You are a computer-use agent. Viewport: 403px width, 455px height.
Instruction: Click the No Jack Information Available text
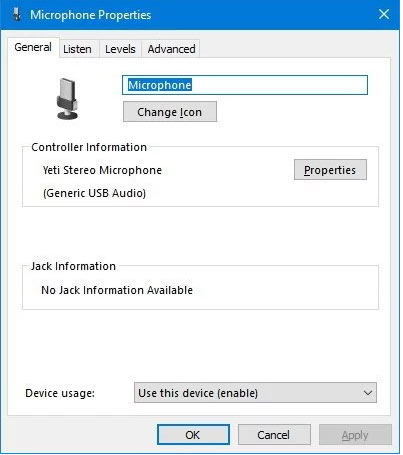(117, 290)
